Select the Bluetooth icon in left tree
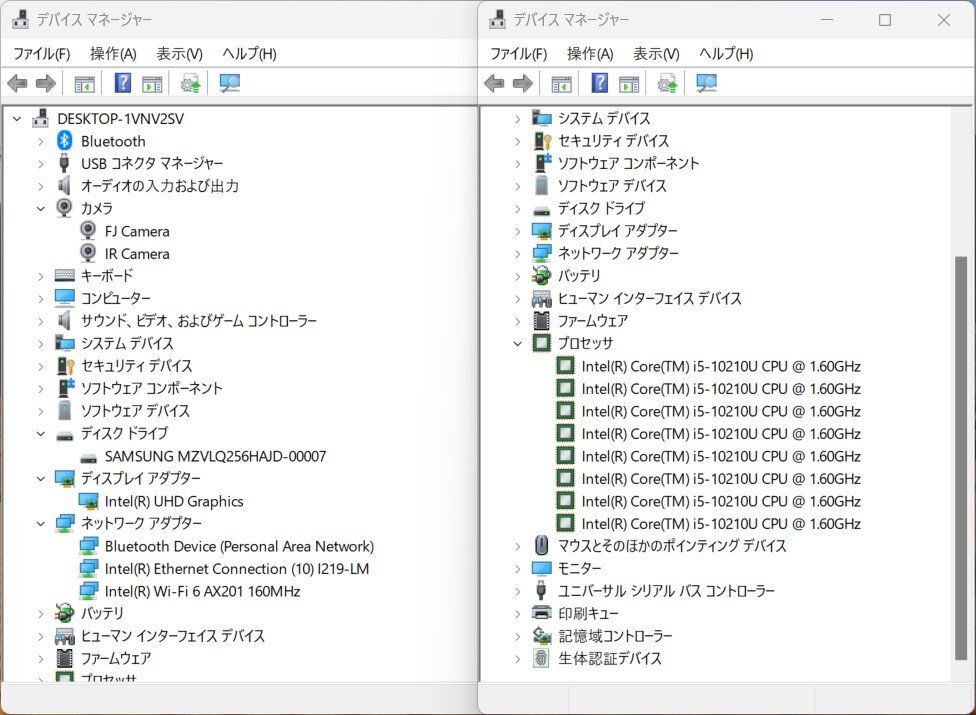 pos(64,141)
